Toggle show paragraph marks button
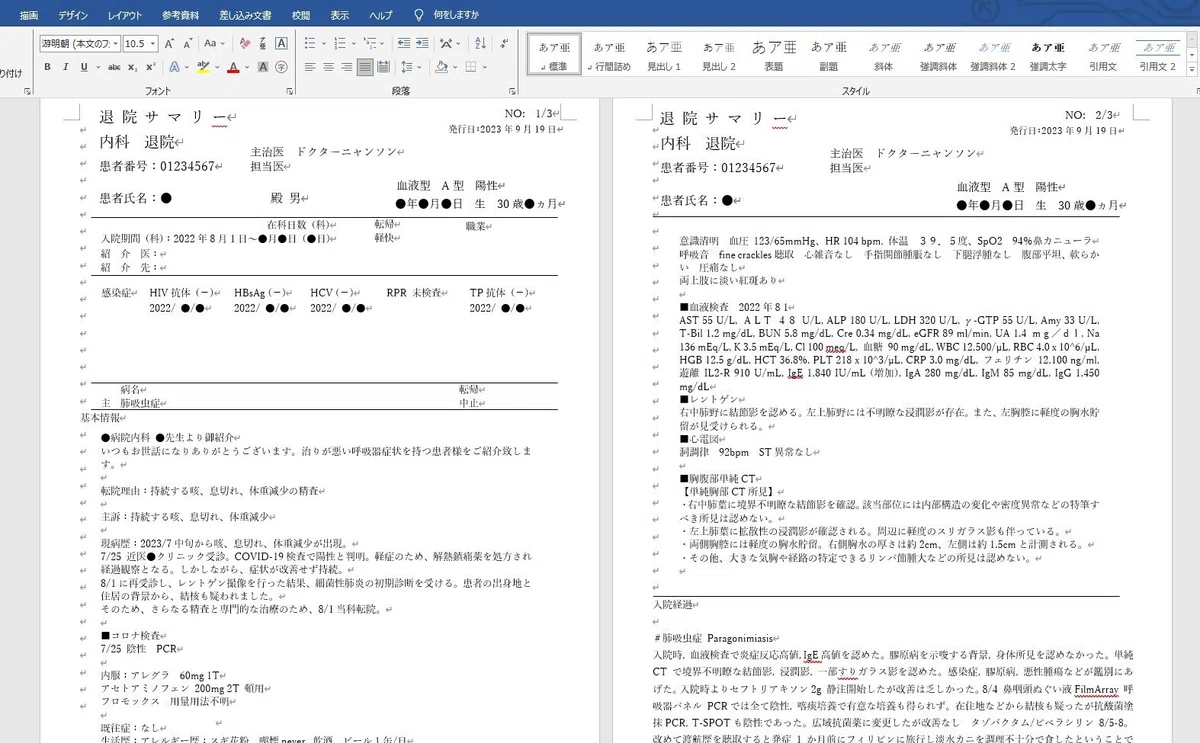This screenshot has height=743, width=1200. coord(504,44)
